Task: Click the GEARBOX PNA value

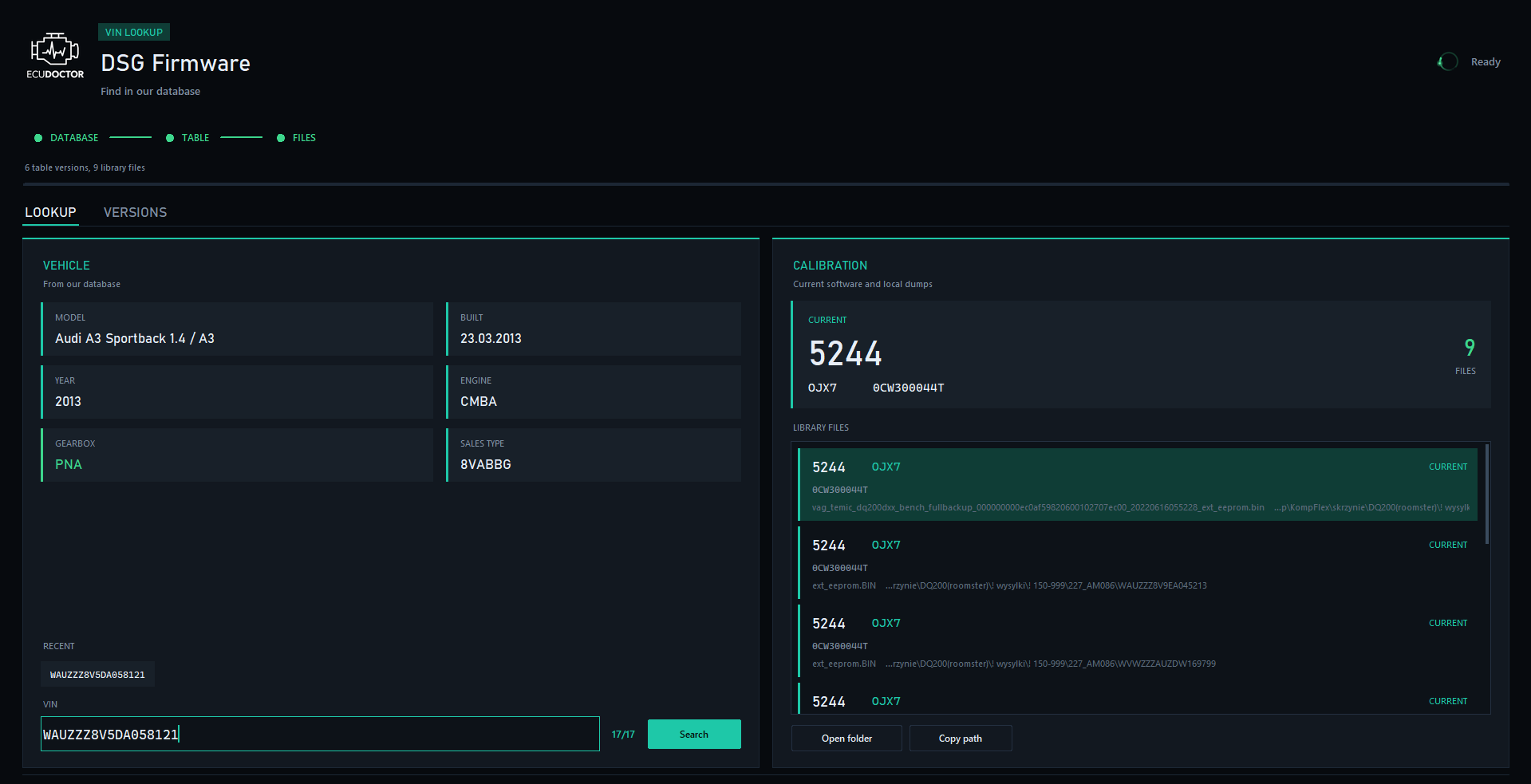Action: click(x=69, y=464)
